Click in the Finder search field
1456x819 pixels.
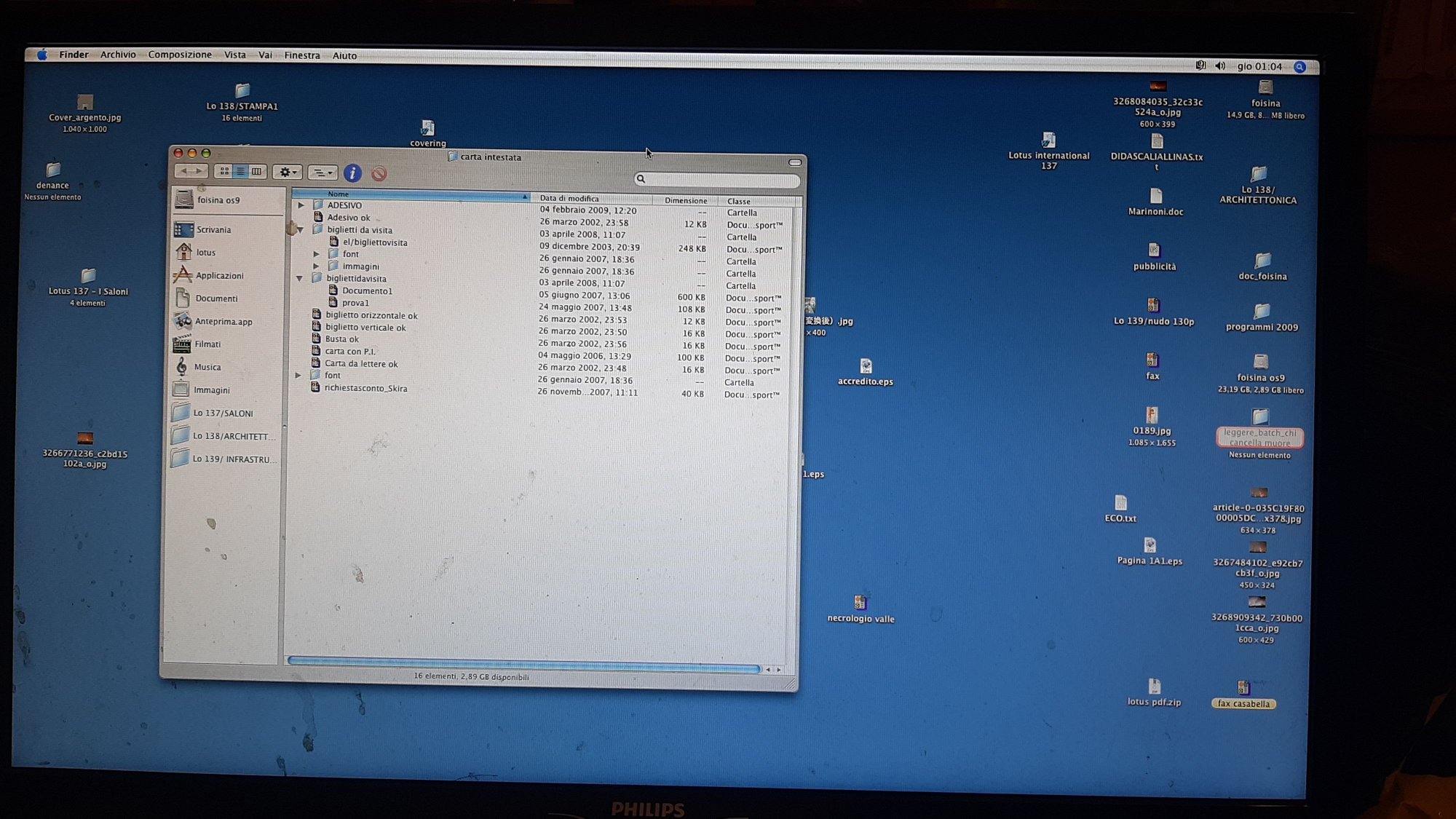721,179
